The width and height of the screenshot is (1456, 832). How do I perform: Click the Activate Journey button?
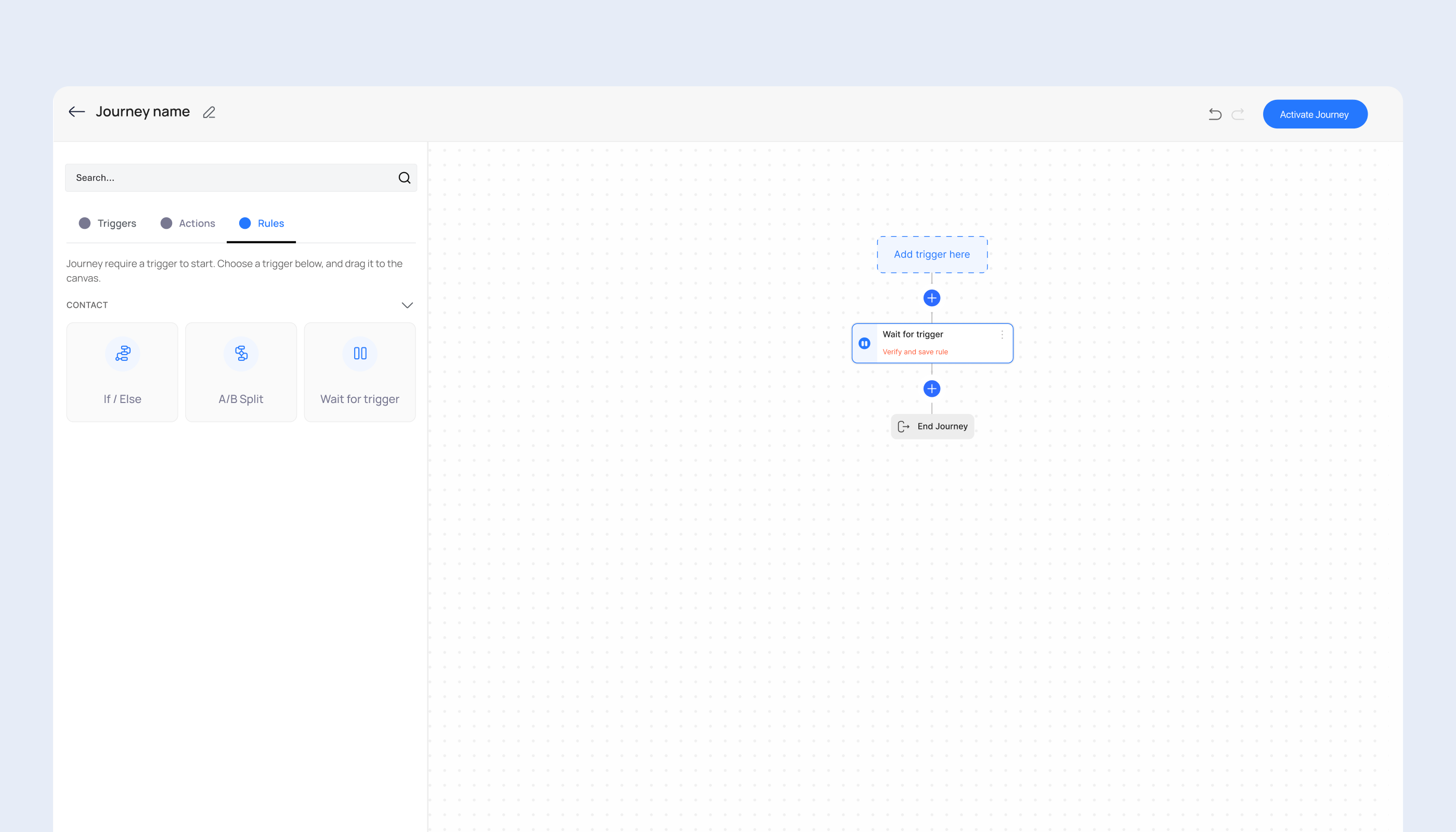[x=1314, y=114]
